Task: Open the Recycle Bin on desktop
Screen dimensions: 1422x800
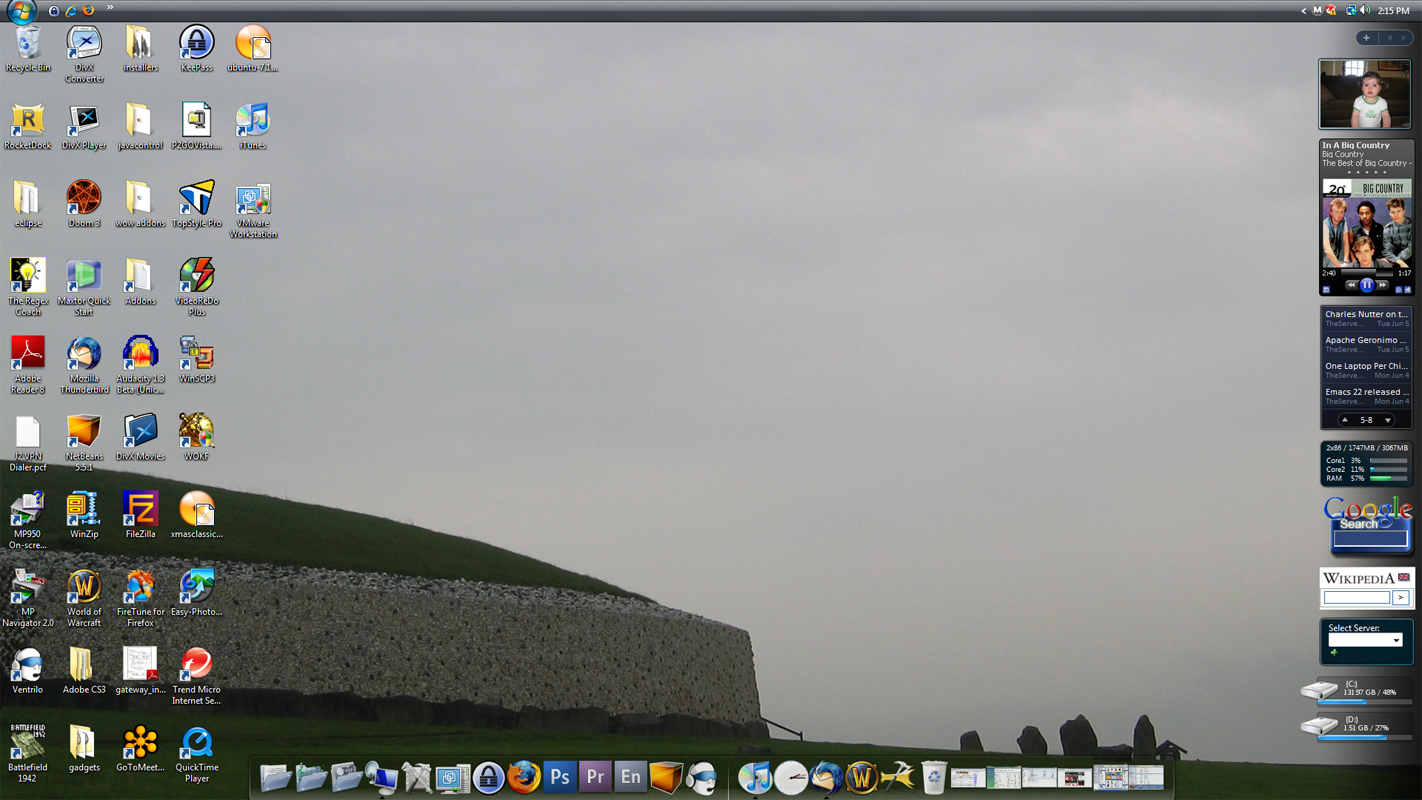Action: (x=28, y=43)
